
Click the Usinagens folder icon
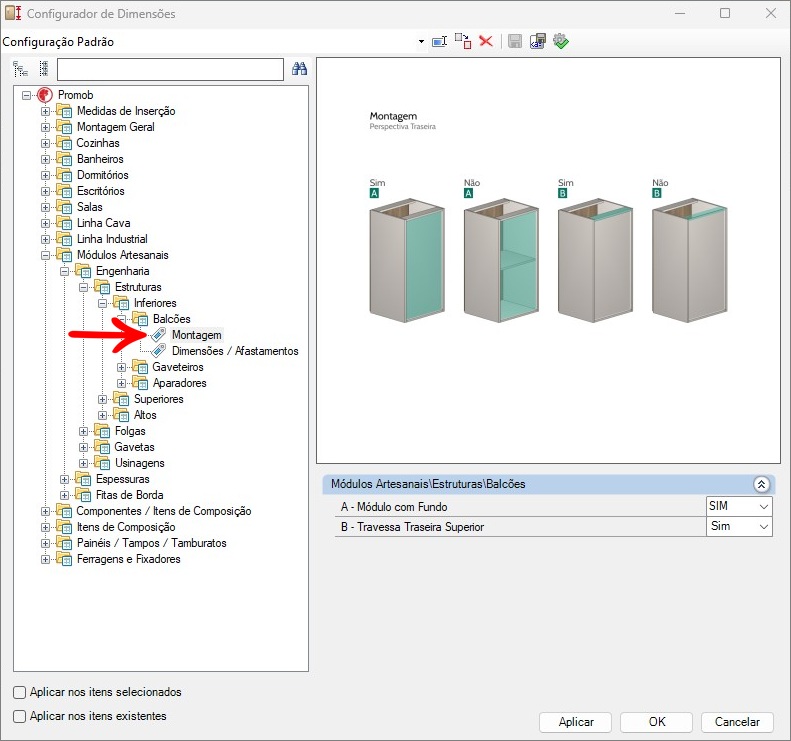(x=102, y=463)
